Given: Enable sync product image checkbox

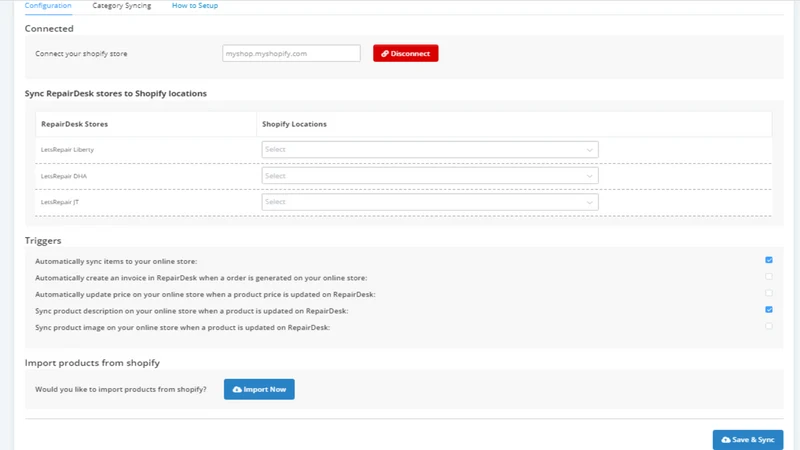Looking at the screenshot, I should pyautogui.click(x=769, y=326).
